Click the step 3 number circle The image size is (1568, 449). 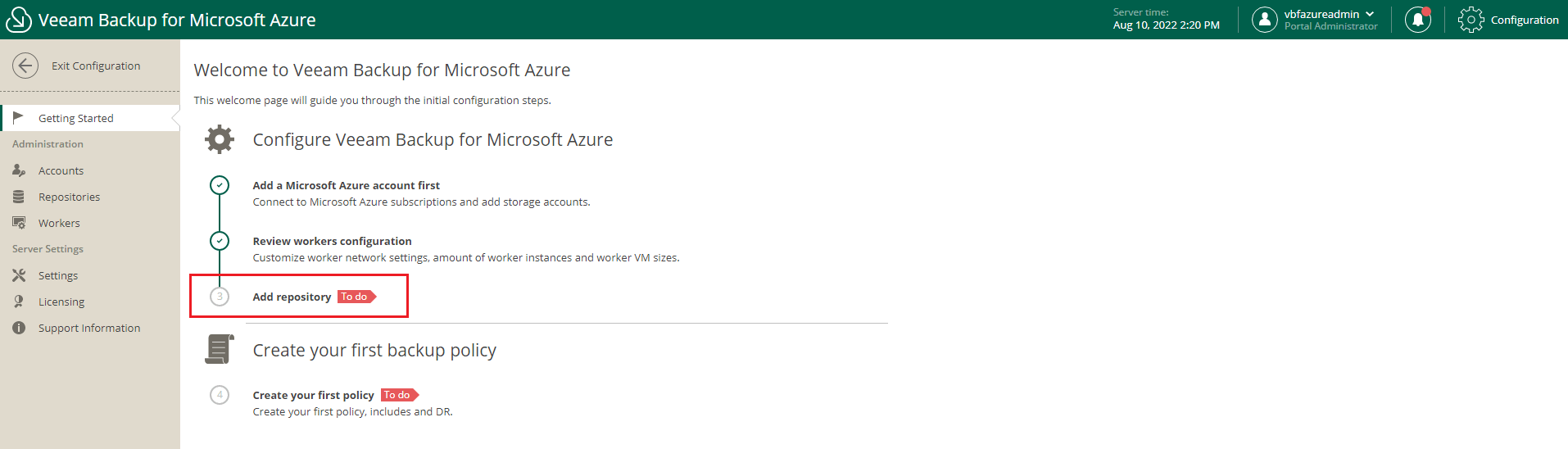(x=220, y=297)
